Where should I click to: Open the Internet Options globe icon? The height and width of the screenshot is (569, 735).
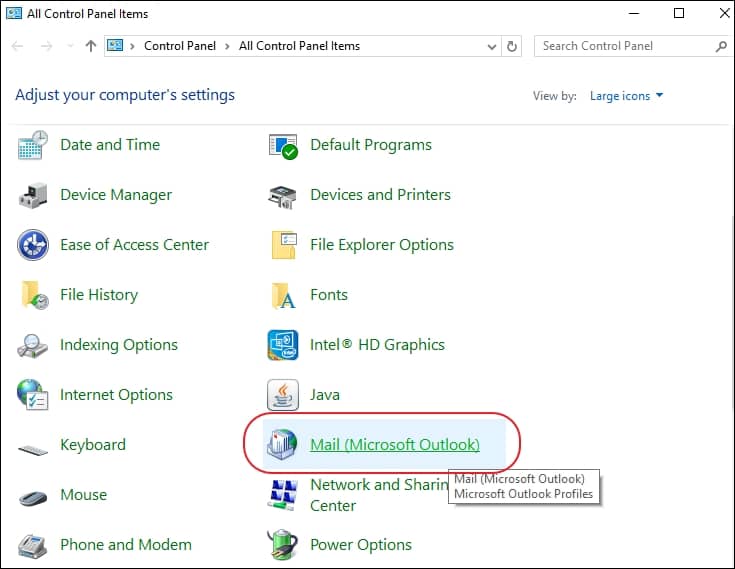[32, 395]
